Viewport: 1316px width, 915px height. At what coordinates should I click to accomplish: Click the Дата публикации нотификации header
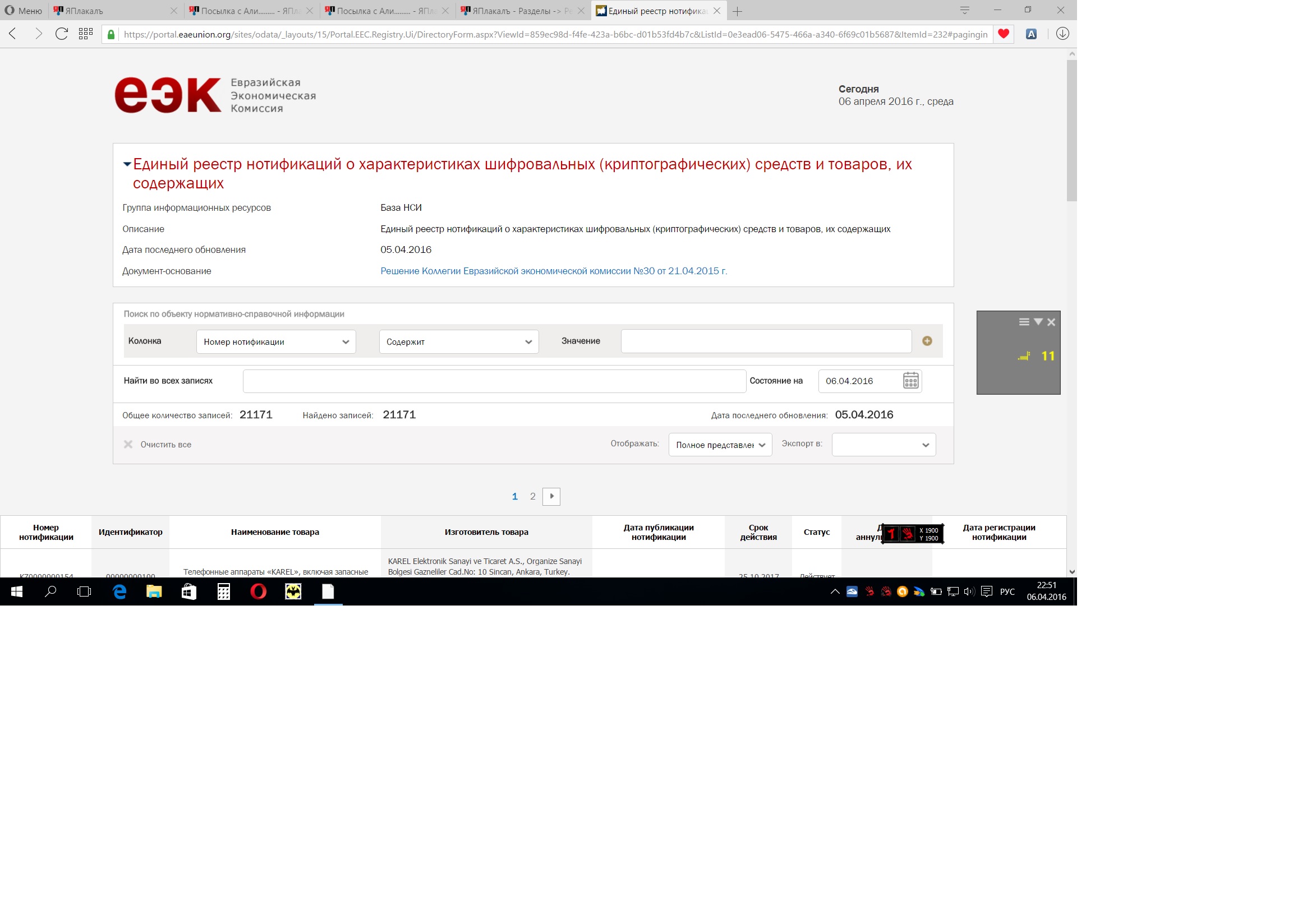(659, 532)
